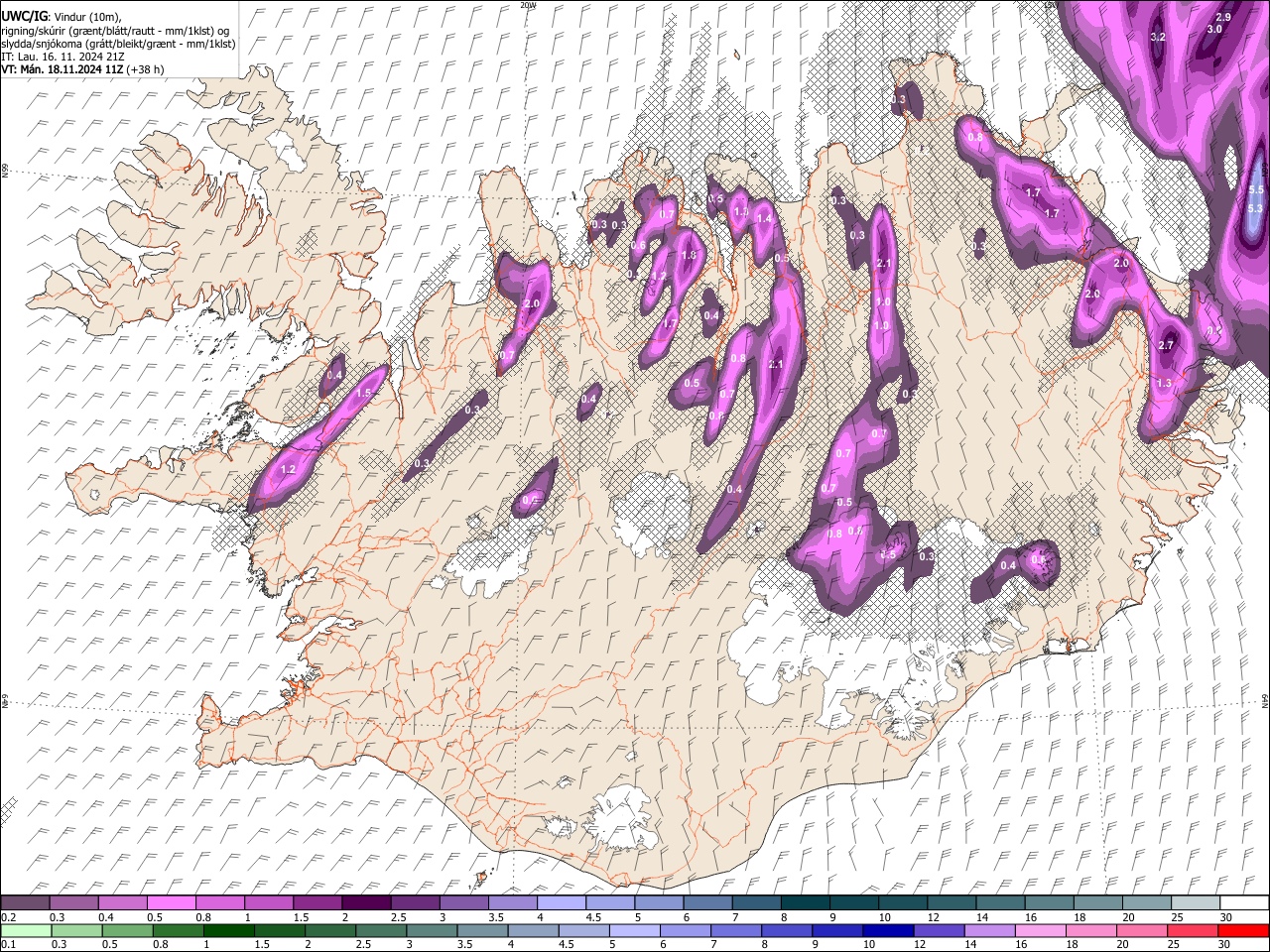The image size is (1270, 952).
Task: Click the 1.4 snowfall value on the map
Action: 764,218
